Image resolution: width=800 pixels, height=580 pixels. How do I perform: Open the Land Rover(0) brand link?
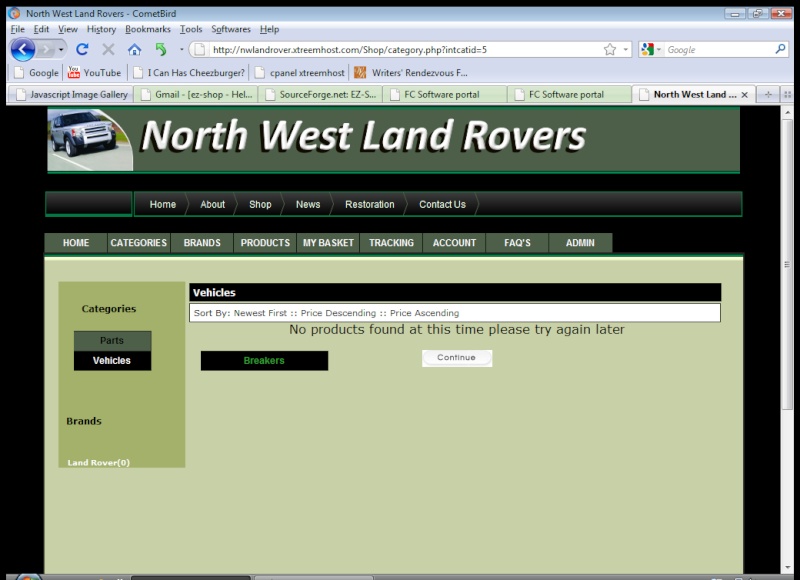pos(98,463)
